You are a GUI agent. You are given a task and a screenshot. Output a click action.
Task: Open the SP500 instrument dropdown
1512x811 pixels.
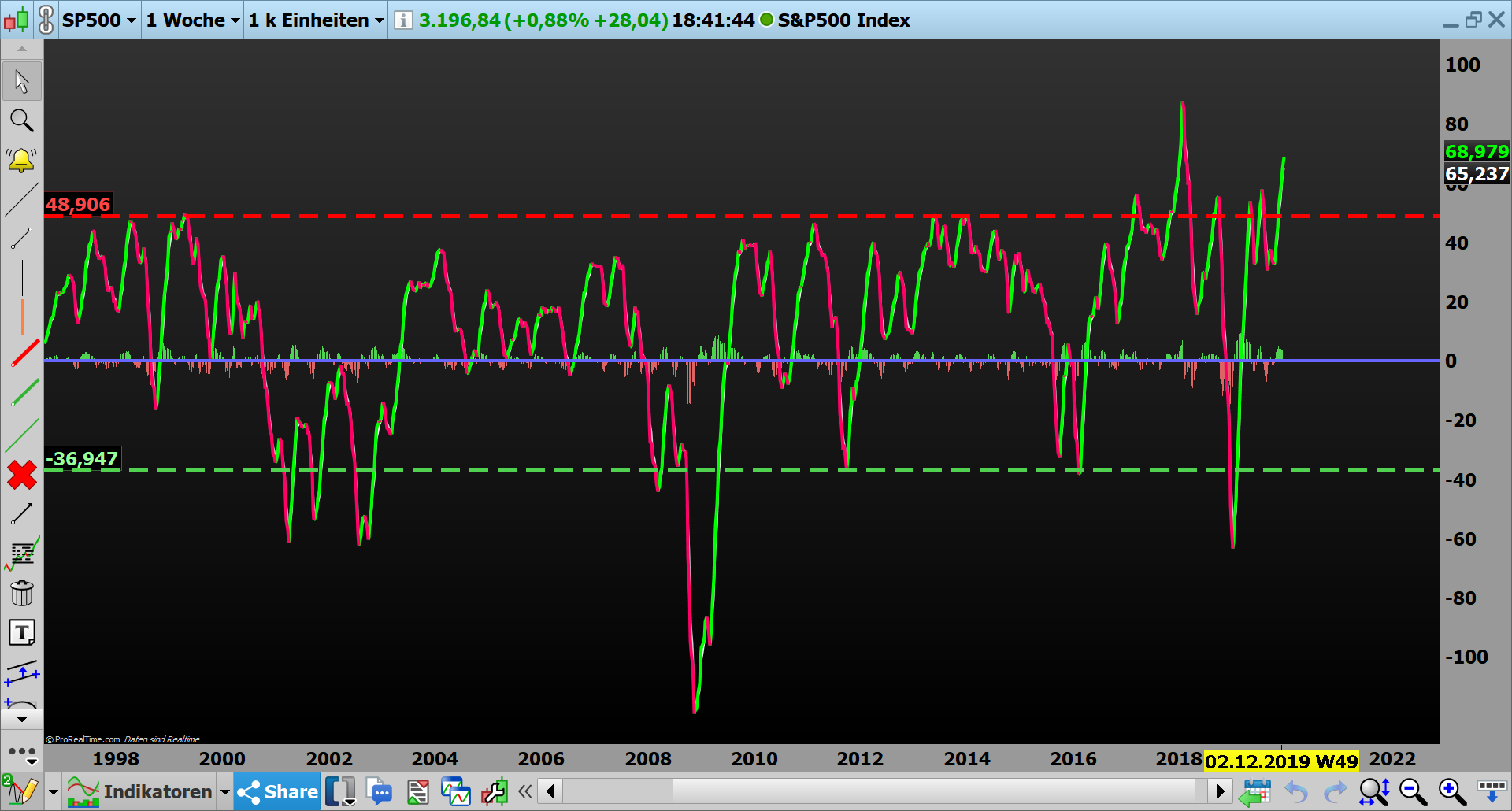click(98, 20)
